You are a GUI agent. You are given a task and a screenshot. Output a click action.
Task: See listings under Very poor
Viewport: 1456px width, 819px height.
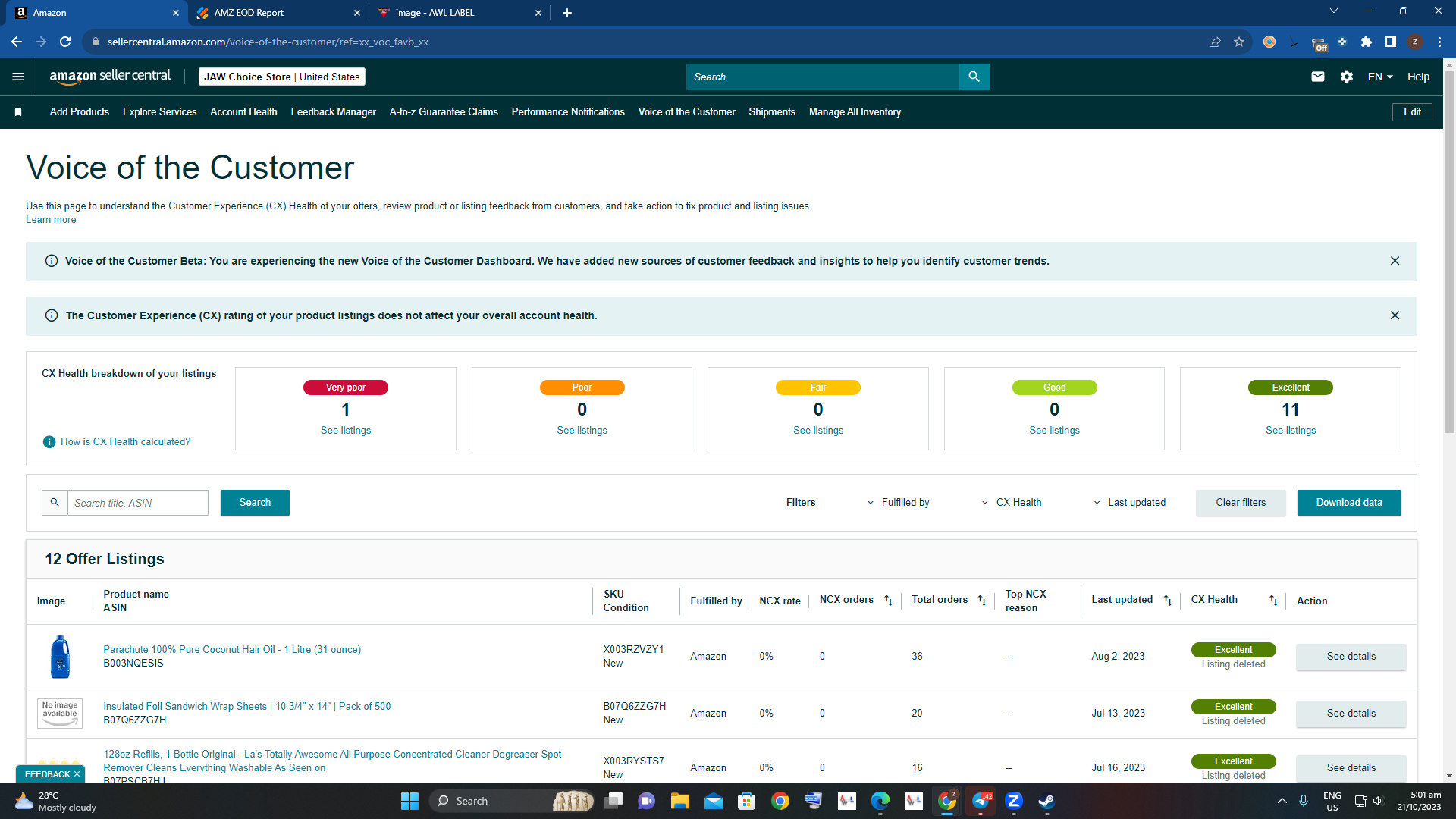(x=346, y=431)
